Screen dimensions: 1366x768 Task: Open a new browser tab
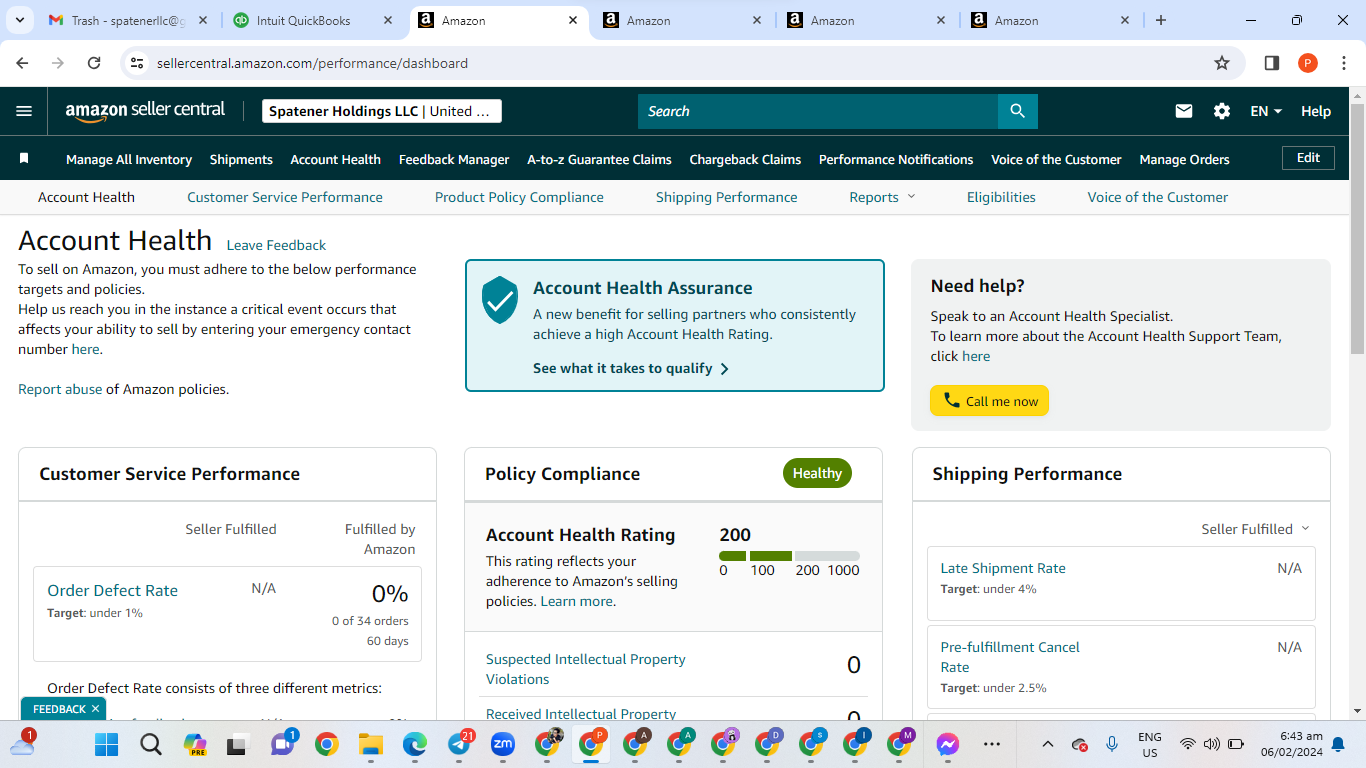(1161, 20)
